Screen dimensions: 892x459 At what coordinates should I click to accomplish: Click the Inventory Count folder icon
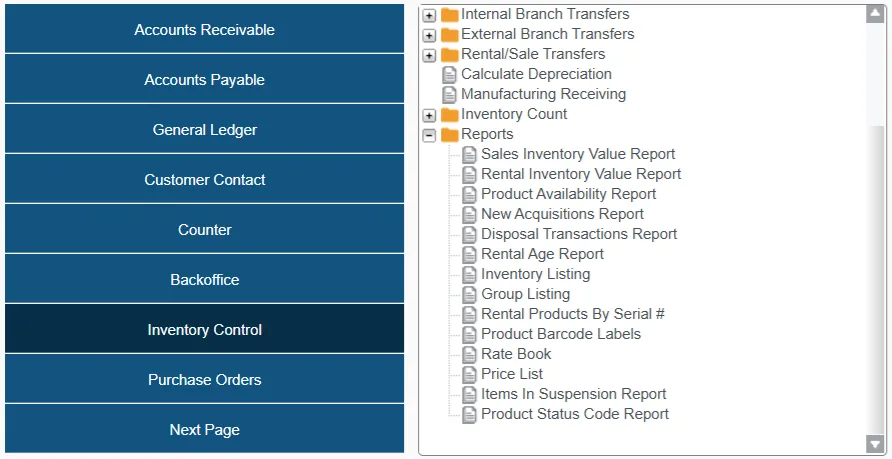click(449, 115)
